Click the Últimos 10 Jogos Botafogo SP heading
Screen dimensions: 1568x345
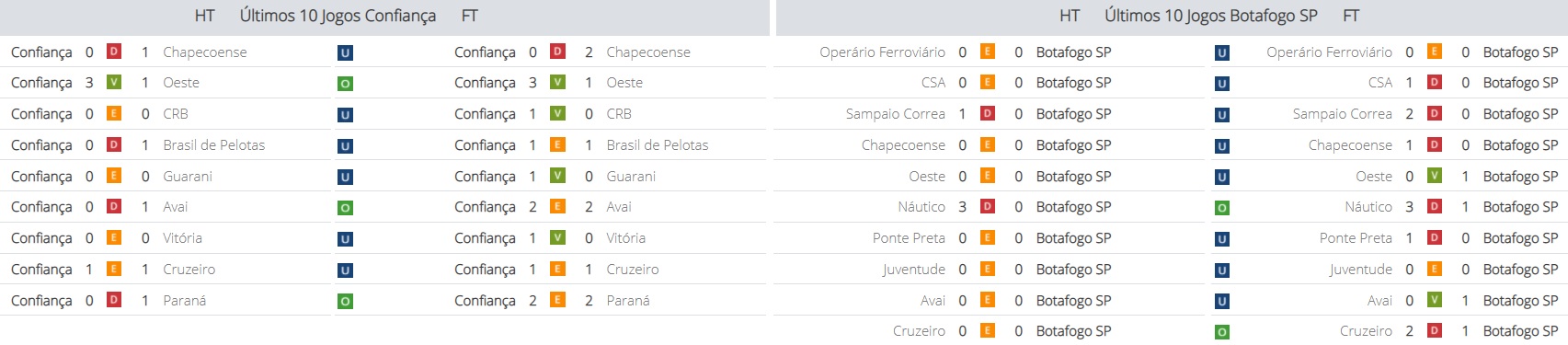click(1211, 16)
